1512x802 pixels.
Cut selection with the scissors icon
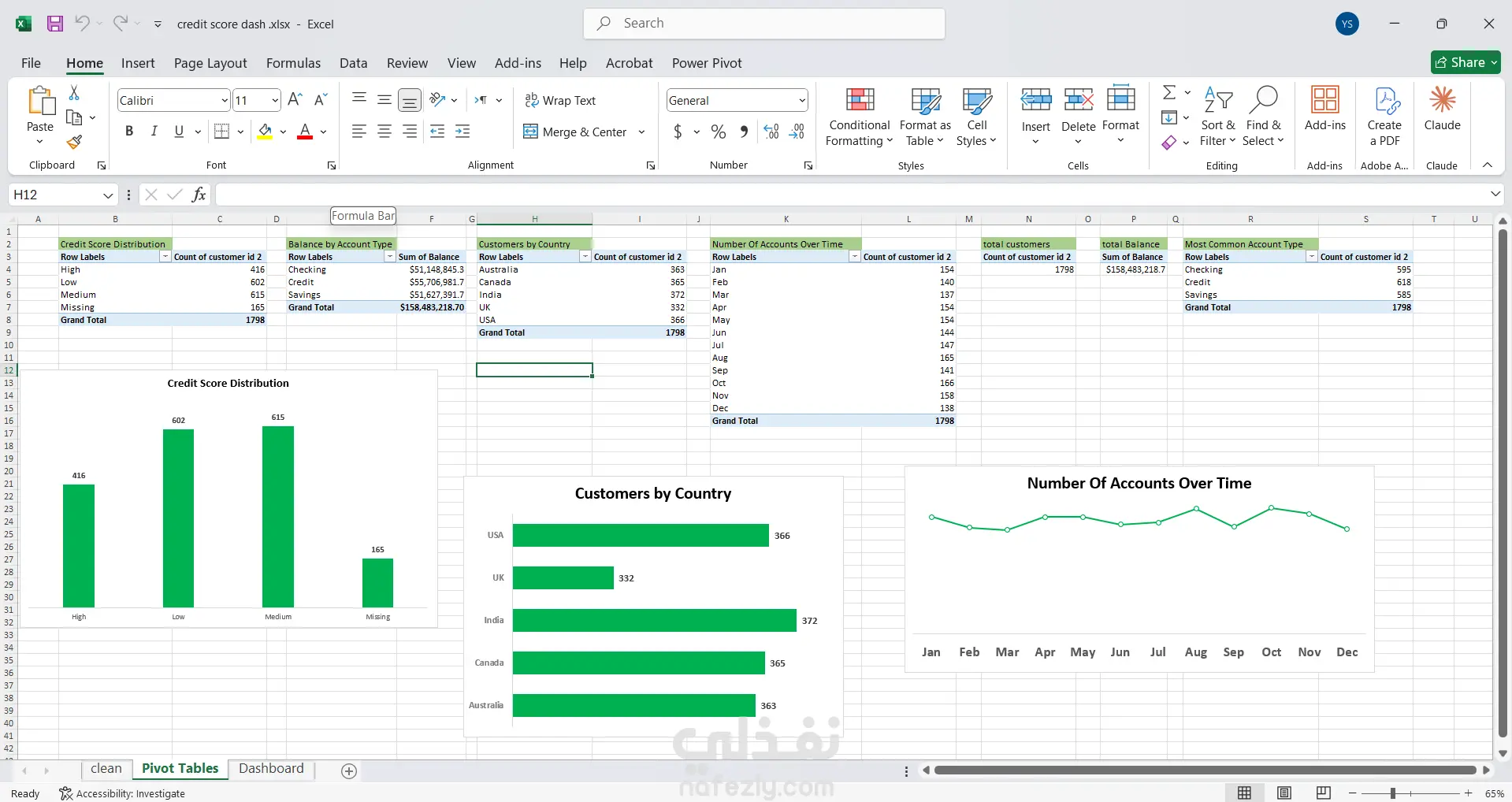tap(74, 93)
